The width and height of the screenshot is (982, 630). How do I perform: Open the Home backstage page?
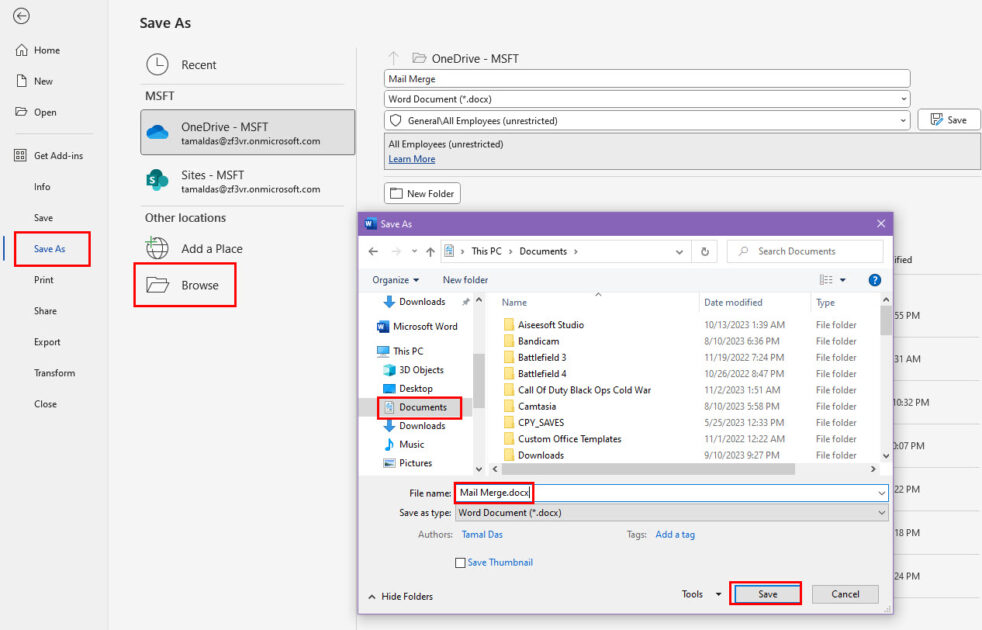[x=38, y=50]
